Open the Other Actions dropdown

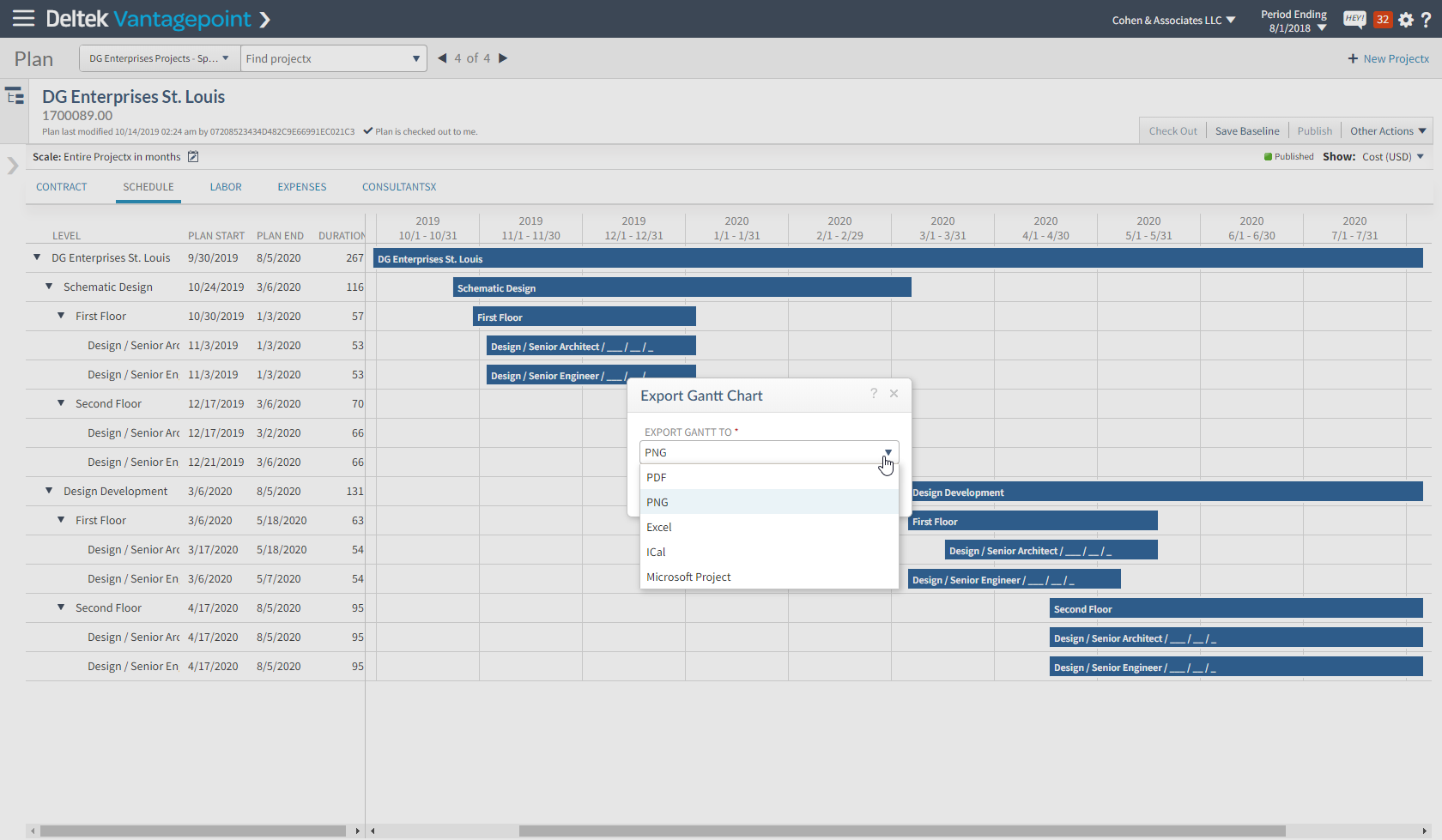pyautogui.click(x=1387, y=130)
